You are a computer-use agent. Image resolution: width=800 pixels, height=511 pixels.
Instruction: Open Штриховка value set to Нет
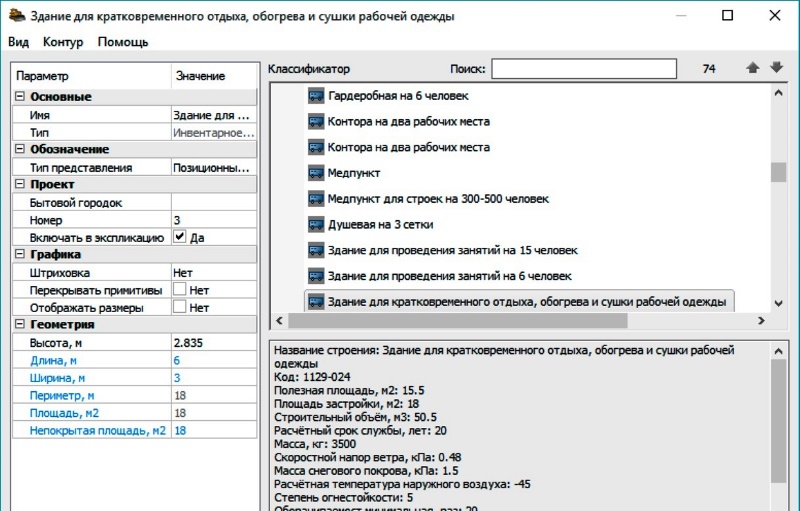click(x=214, y=273)
